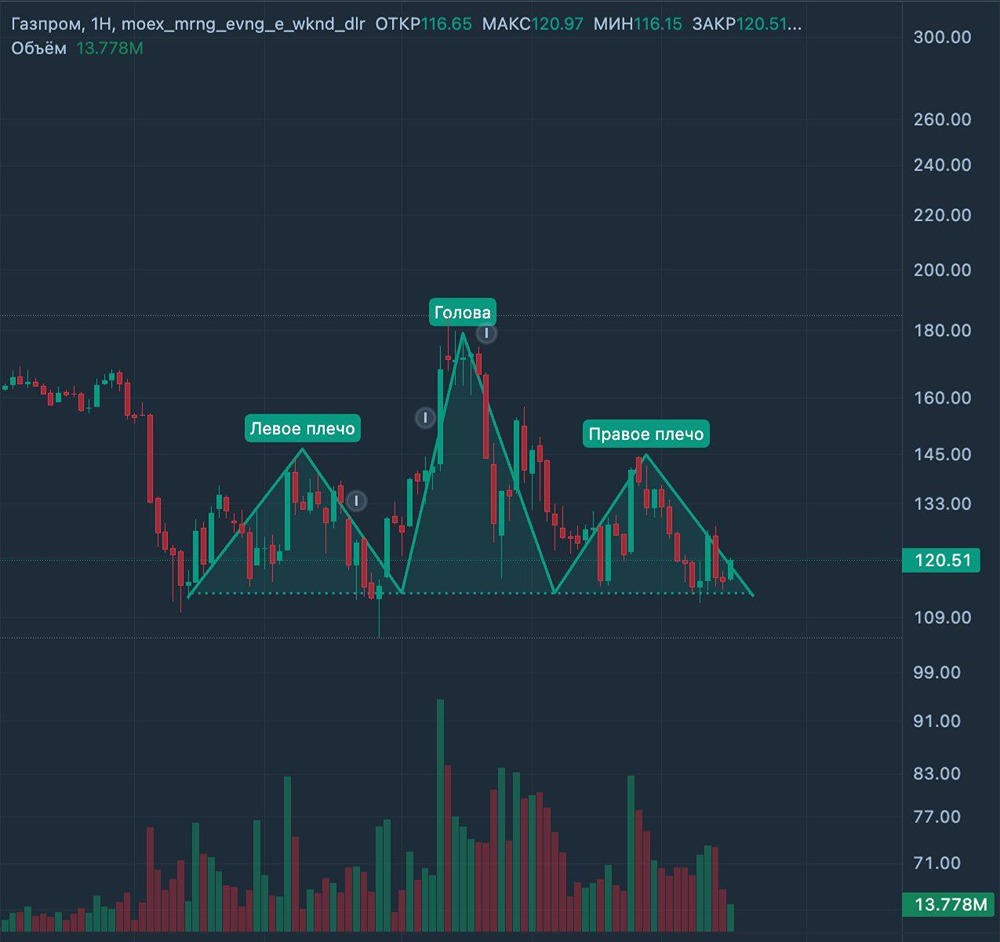Viewport: 1000px width, 942px height.
Task: Select the Голова pattern label
Action: [x=462, y=312]
